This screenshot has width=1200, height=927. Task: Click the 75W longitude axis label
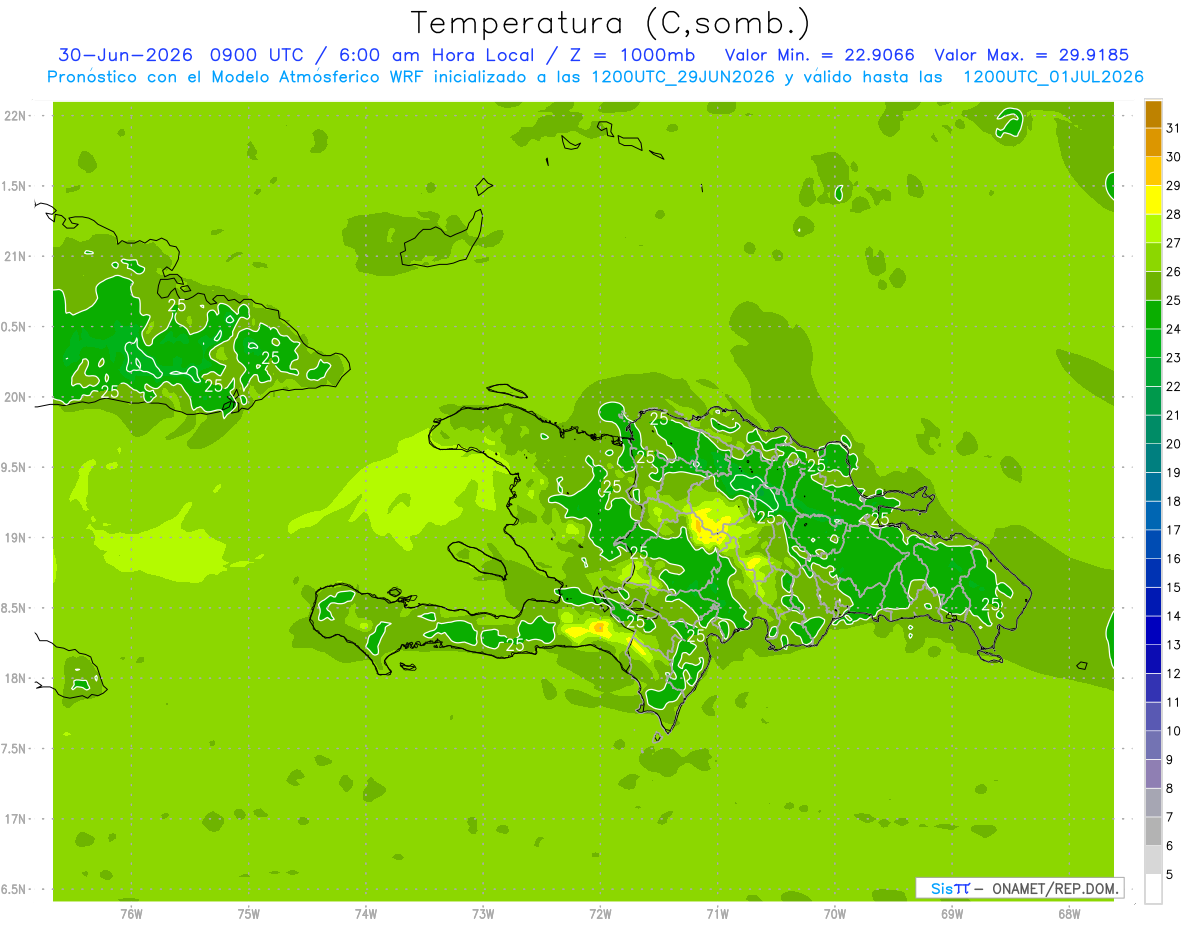click(x=249, y=914)
